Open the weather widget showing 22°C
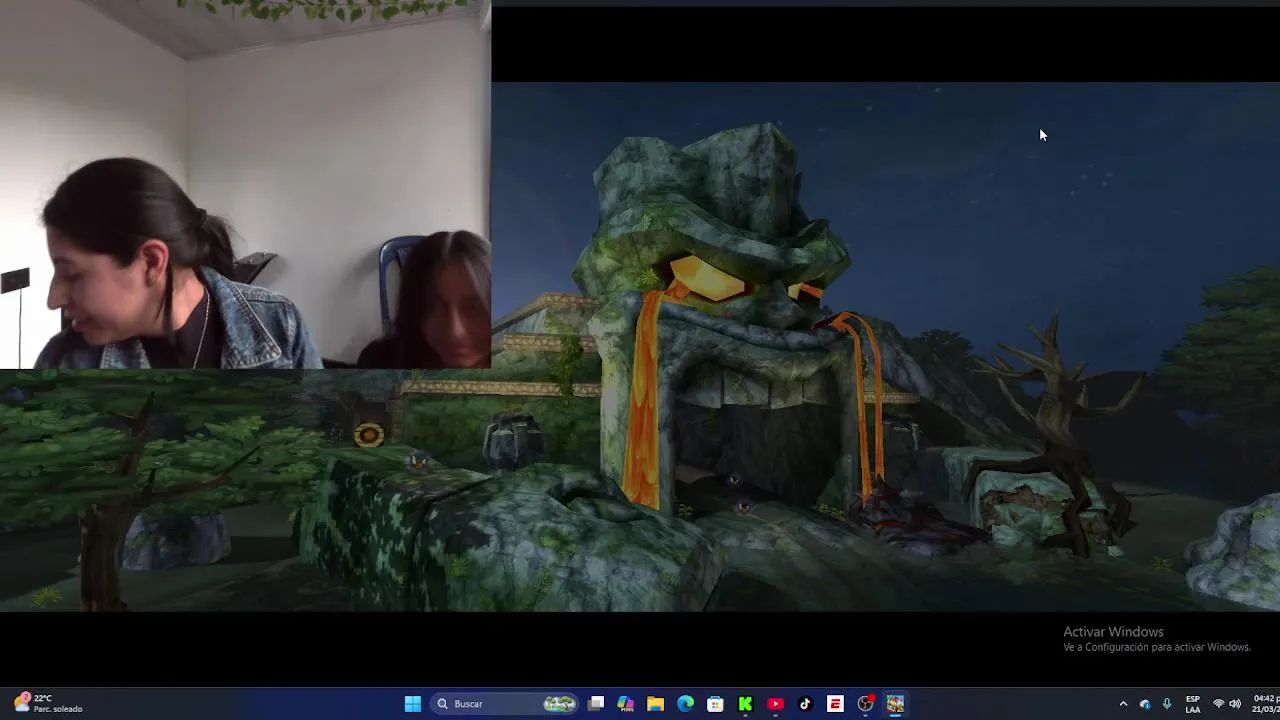Image resolution: width=1280 pixels, height=720 pixels. click(x=47, y=704)
